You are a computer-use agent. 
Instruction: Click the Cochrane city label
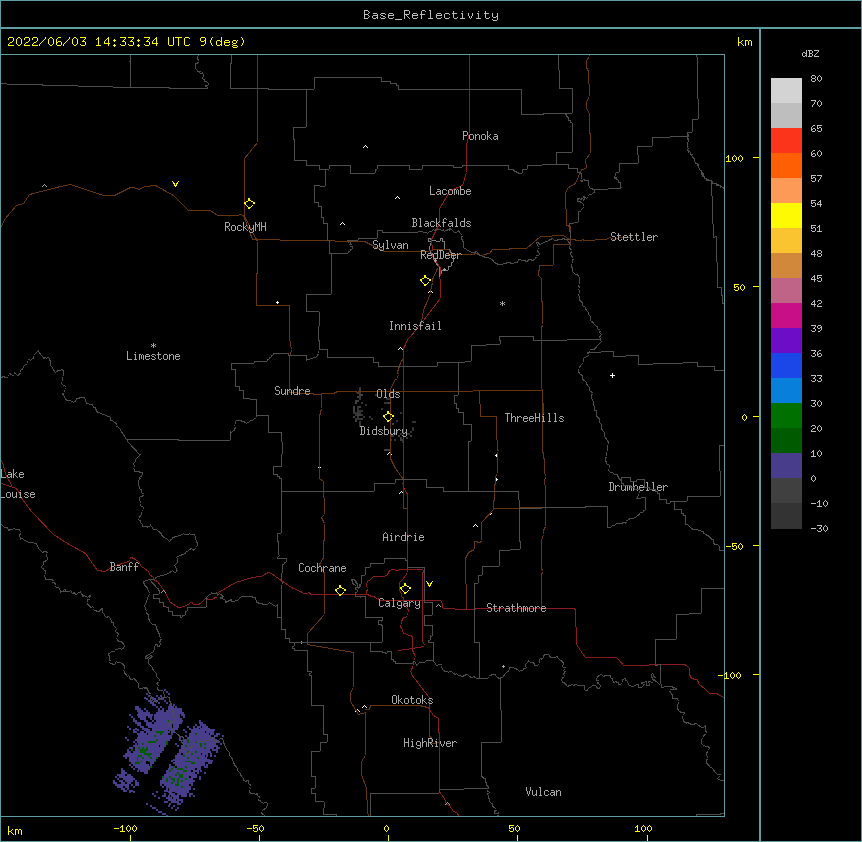coord(322,568)
